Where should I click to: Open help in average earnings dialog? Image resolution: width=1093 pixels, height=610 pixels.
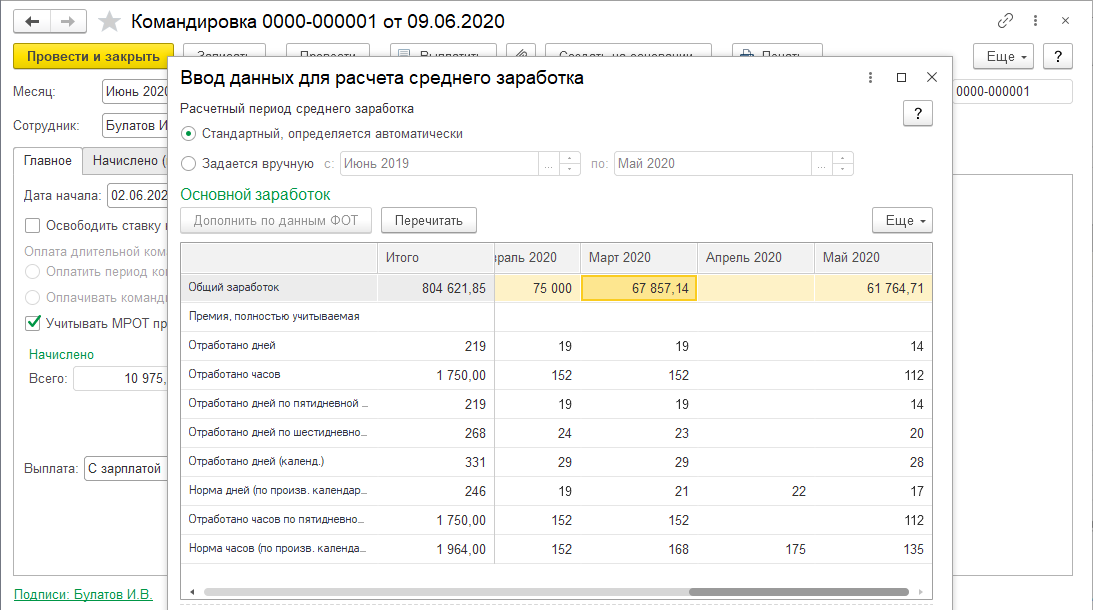(917, 113)
